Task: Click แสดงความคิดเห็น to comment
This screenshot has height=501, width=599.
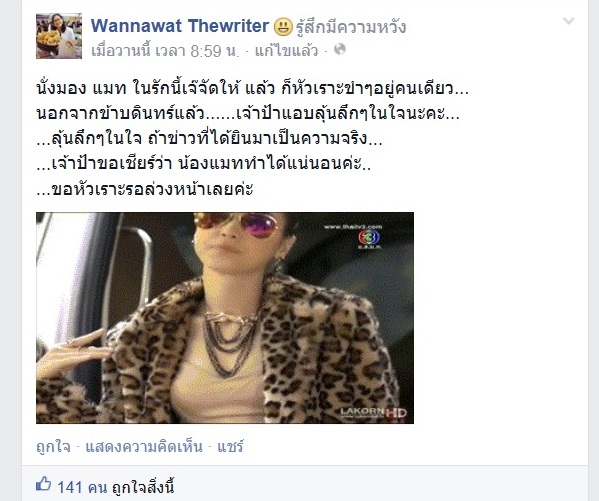Action: [x=144, y=446]
